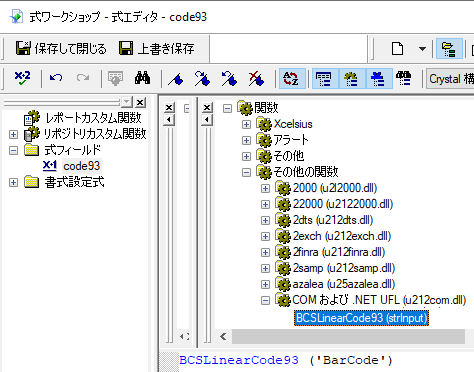
Task: Click the 2samp (u212samp.dll) label
Action: coord(344,268)
